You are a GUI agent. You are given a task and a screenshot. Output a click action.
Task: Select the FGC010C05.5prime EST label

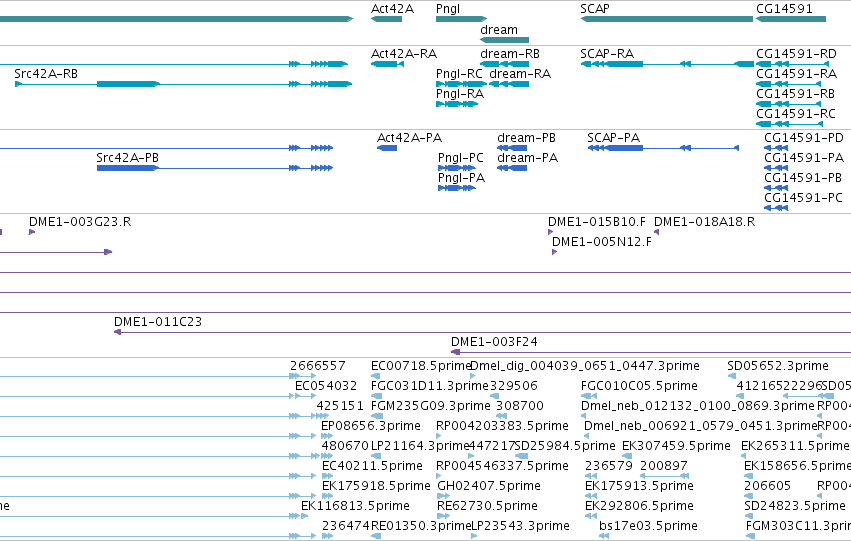(x=639, y=386)
